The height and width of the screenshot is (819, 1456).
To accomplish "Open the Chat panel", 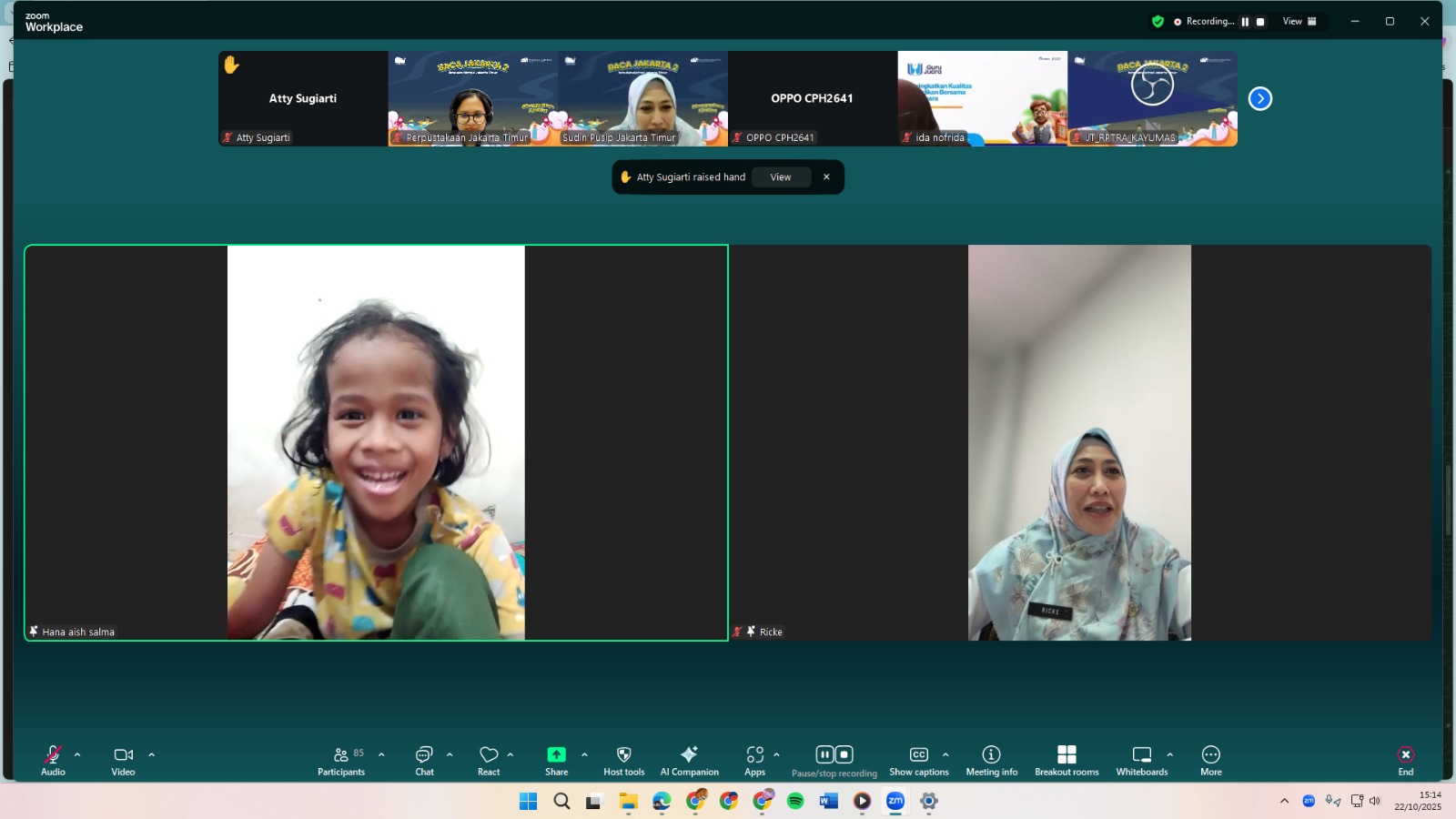I will pos(424,760).
